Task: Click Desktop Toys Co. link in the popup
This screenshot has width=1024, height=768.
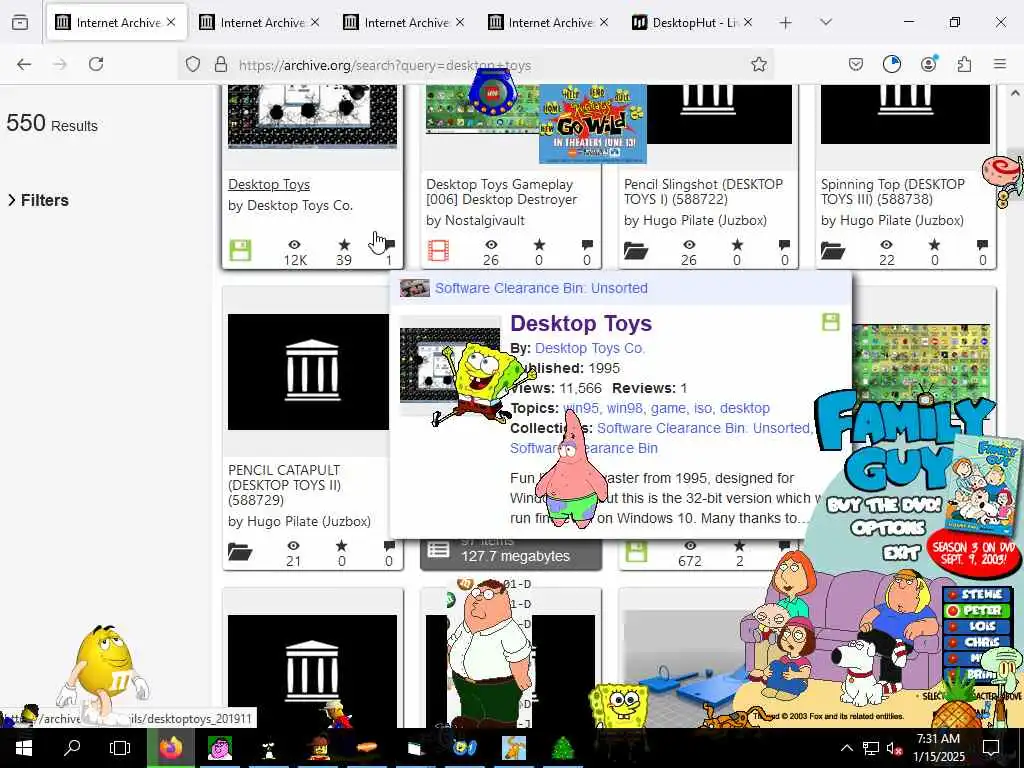Action: click(x=590, y=348)
